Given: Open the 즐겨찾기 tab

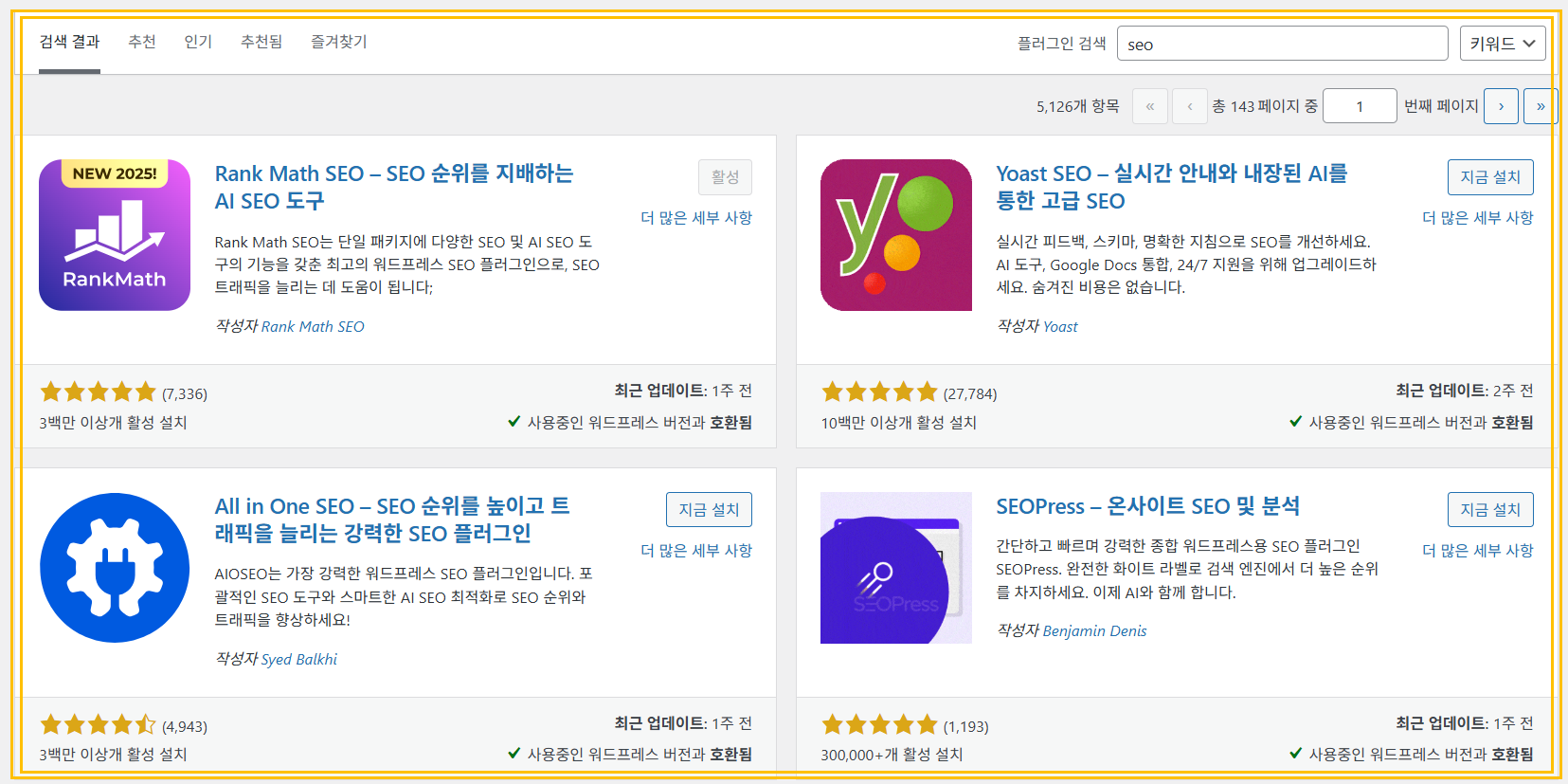Looking at the screenshot, I should 337,42.
